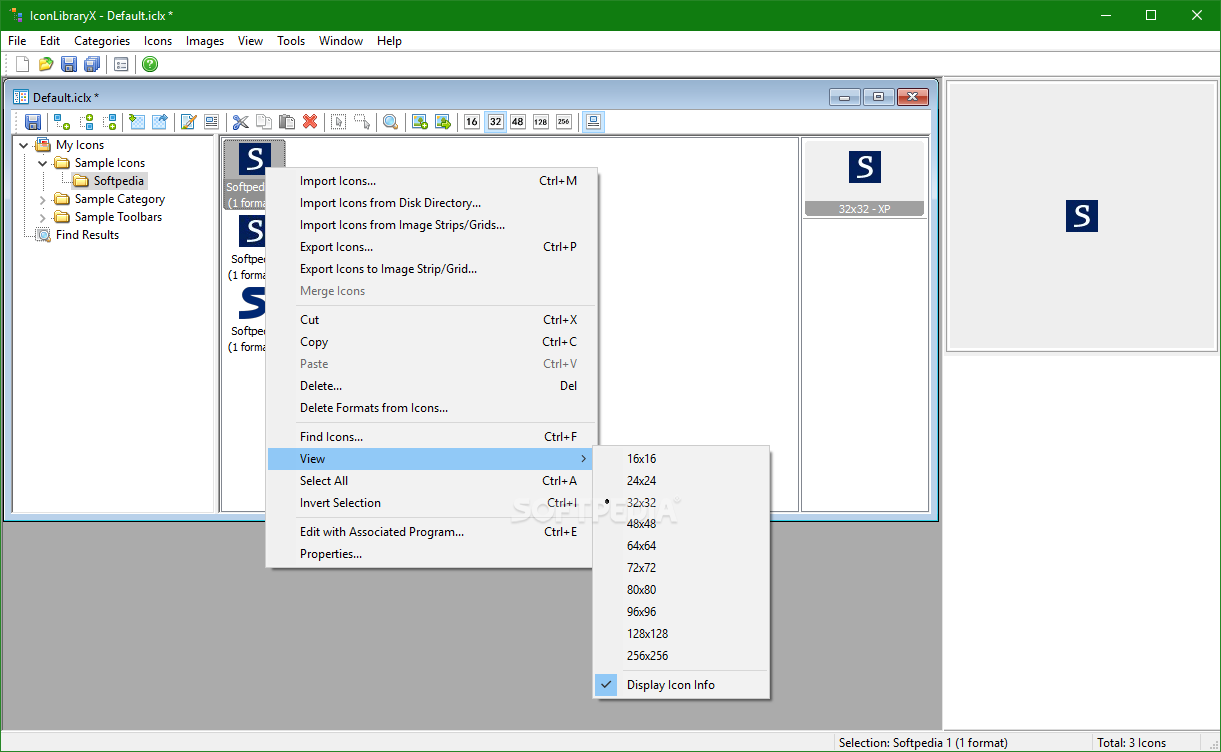This screenshot has width=1221, height=752.
Task: Choose Delete Formats from Icons...
Action: pyautogui.click(x=431, y=408)
